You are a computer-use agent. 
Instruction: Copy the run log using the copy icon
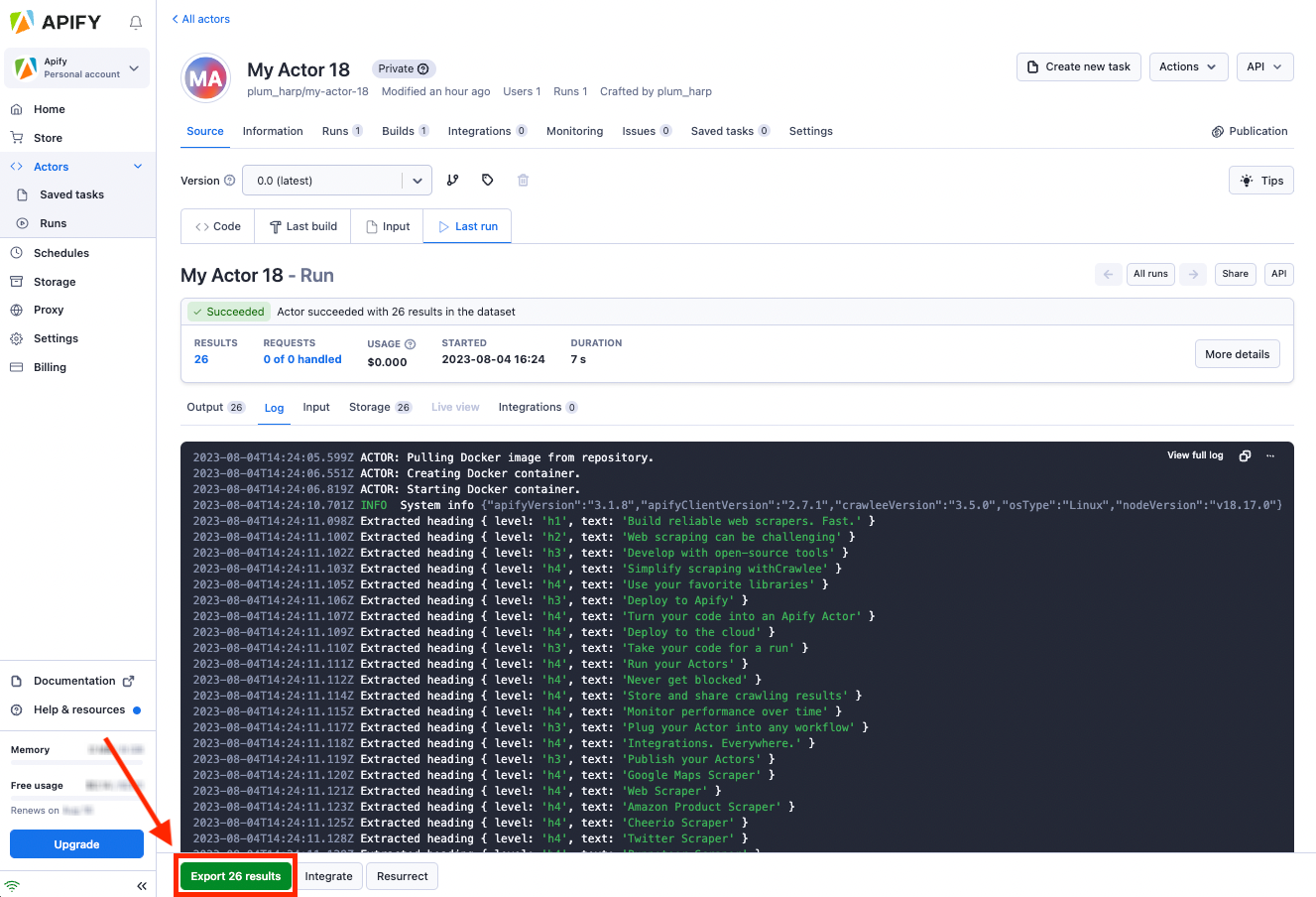pos(1245,455)
